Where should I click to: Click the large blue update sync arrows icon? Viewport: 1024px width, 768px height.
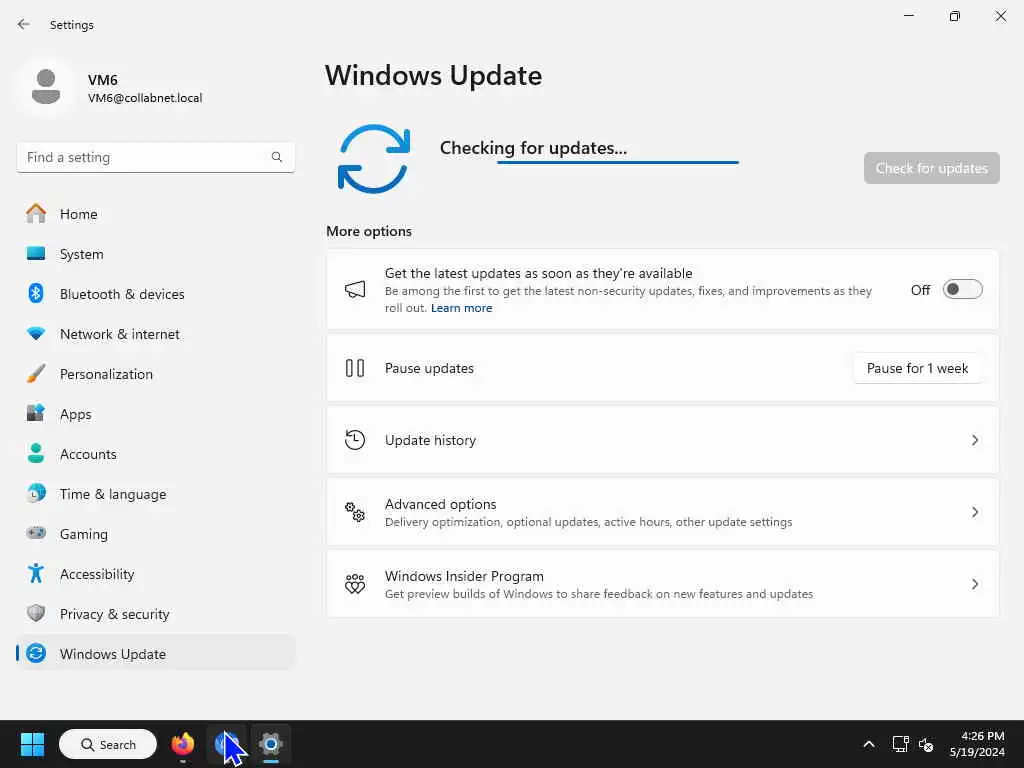(374, 159)
